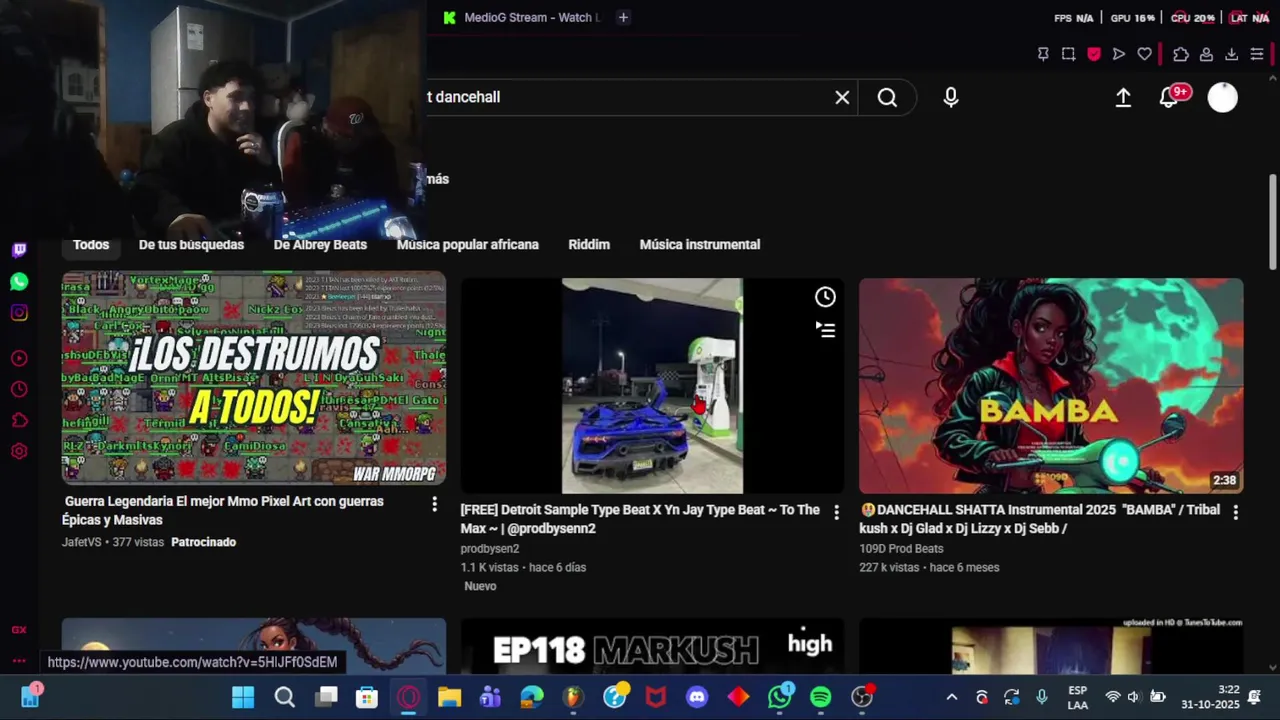1280x720 pixels.
Task: Open the red ad blocker shield icon
Action: coord(1094,54)
